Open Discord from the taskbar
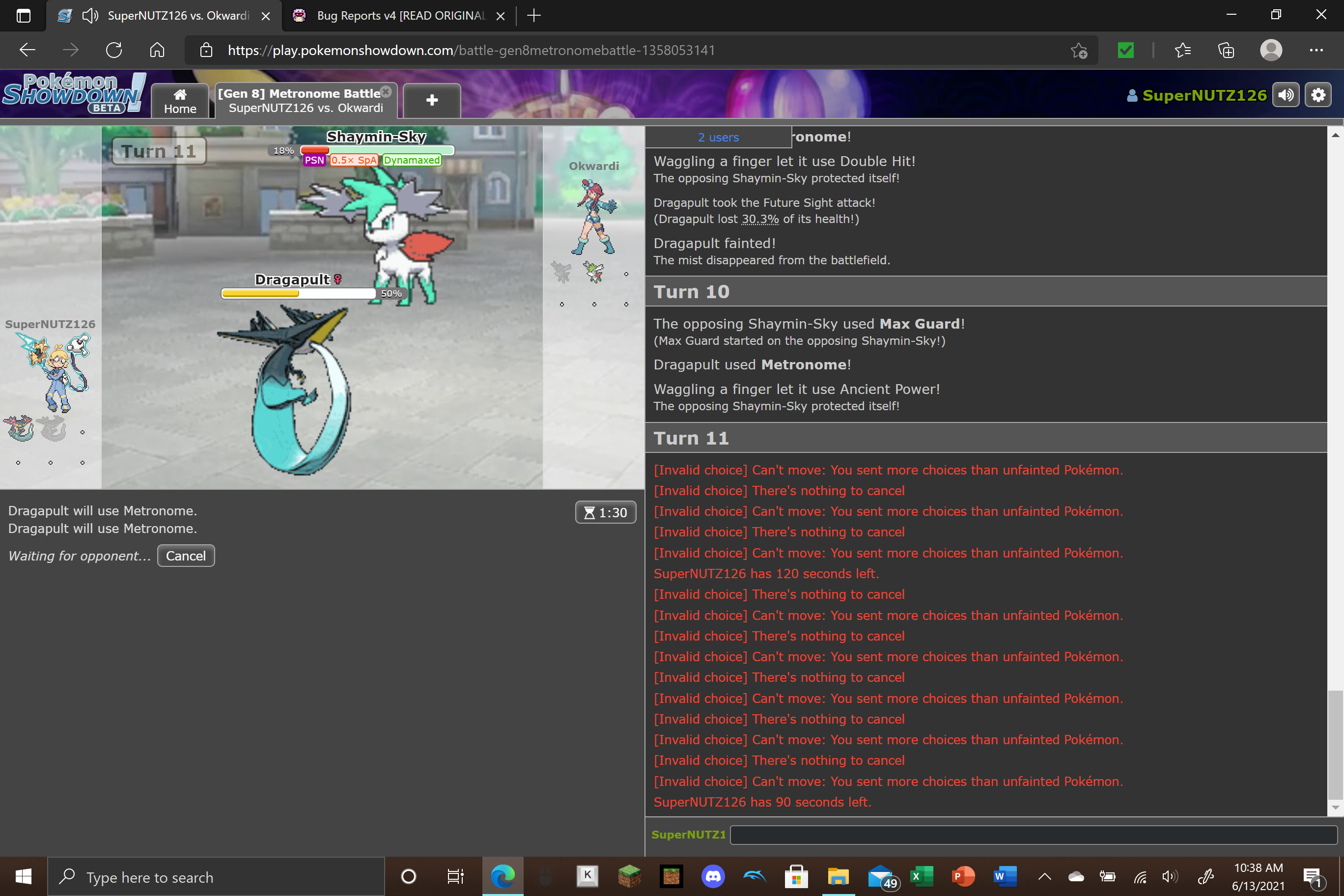Screen dimensions: 1344x896 click(713, 876)
